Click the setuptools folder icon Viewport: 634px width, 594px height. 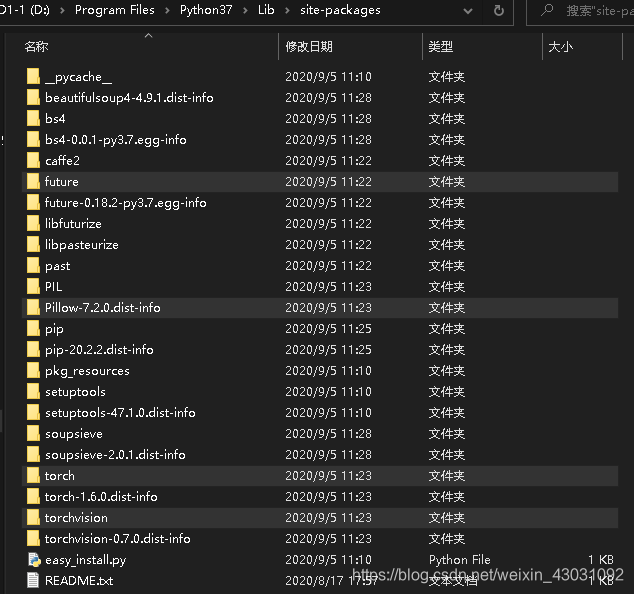tap(33, 392)
